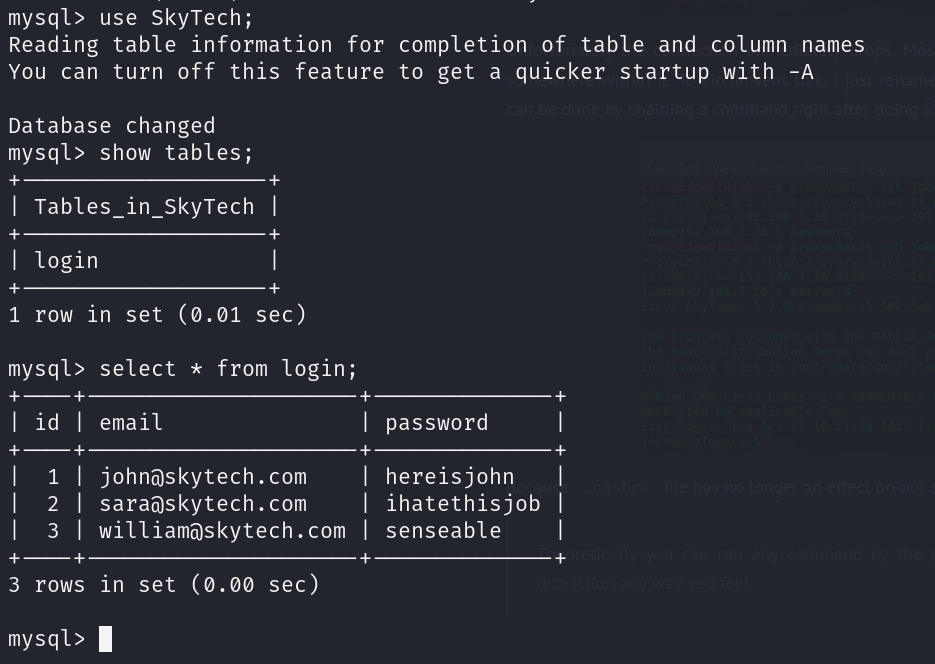This screenshot has width=935, height=664.
Task: Click the 'select * from login;' command
Action: point(229,369)
